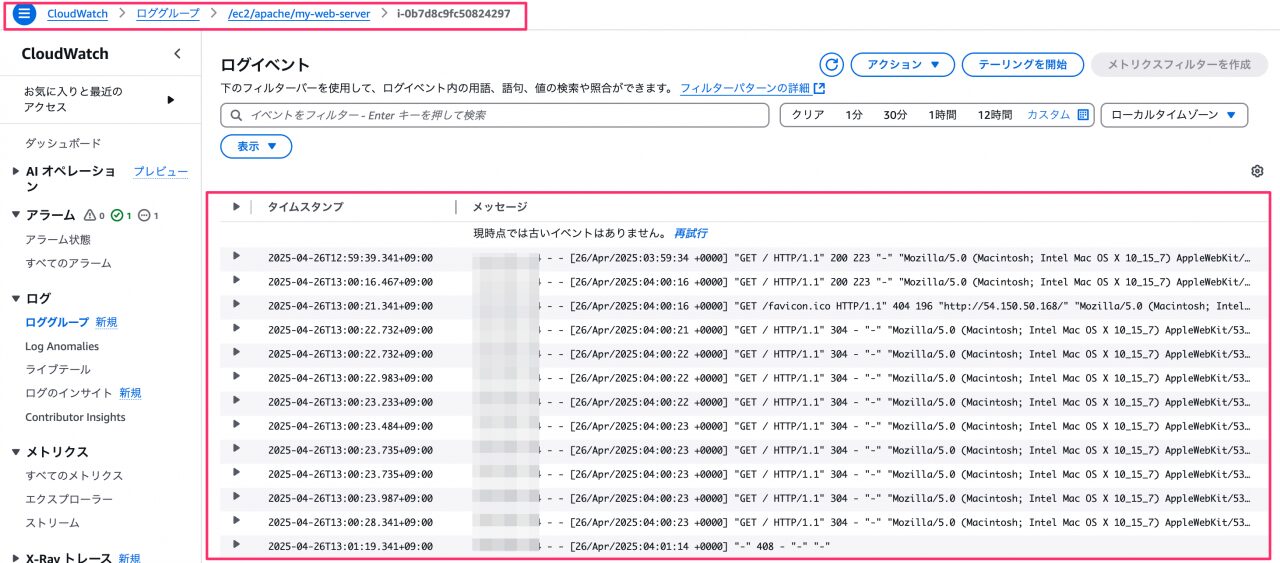
Task: Open ライブテール in the sidebar
Action: 58,370
